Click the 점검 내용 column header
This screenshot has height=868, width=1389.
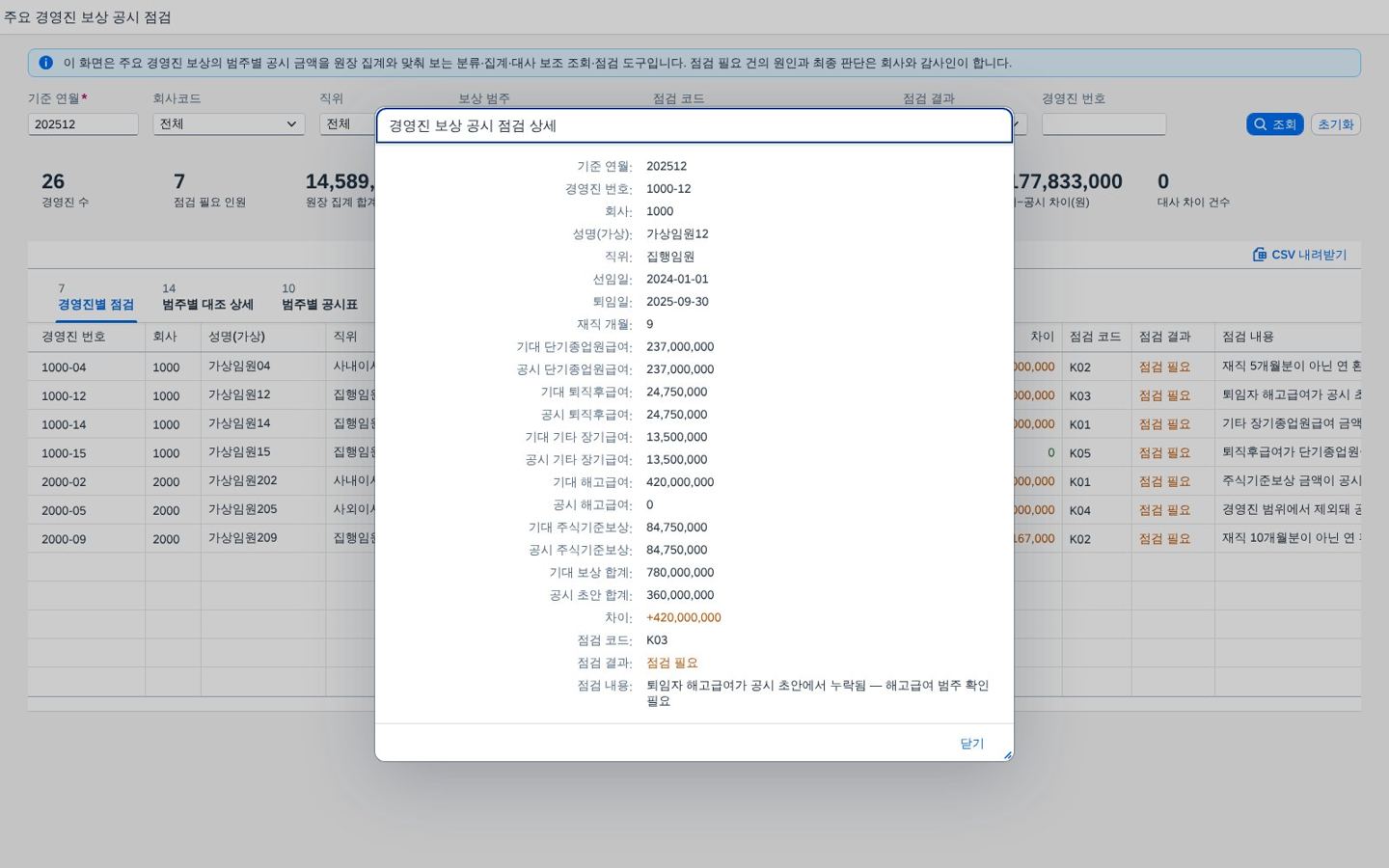1288,337
